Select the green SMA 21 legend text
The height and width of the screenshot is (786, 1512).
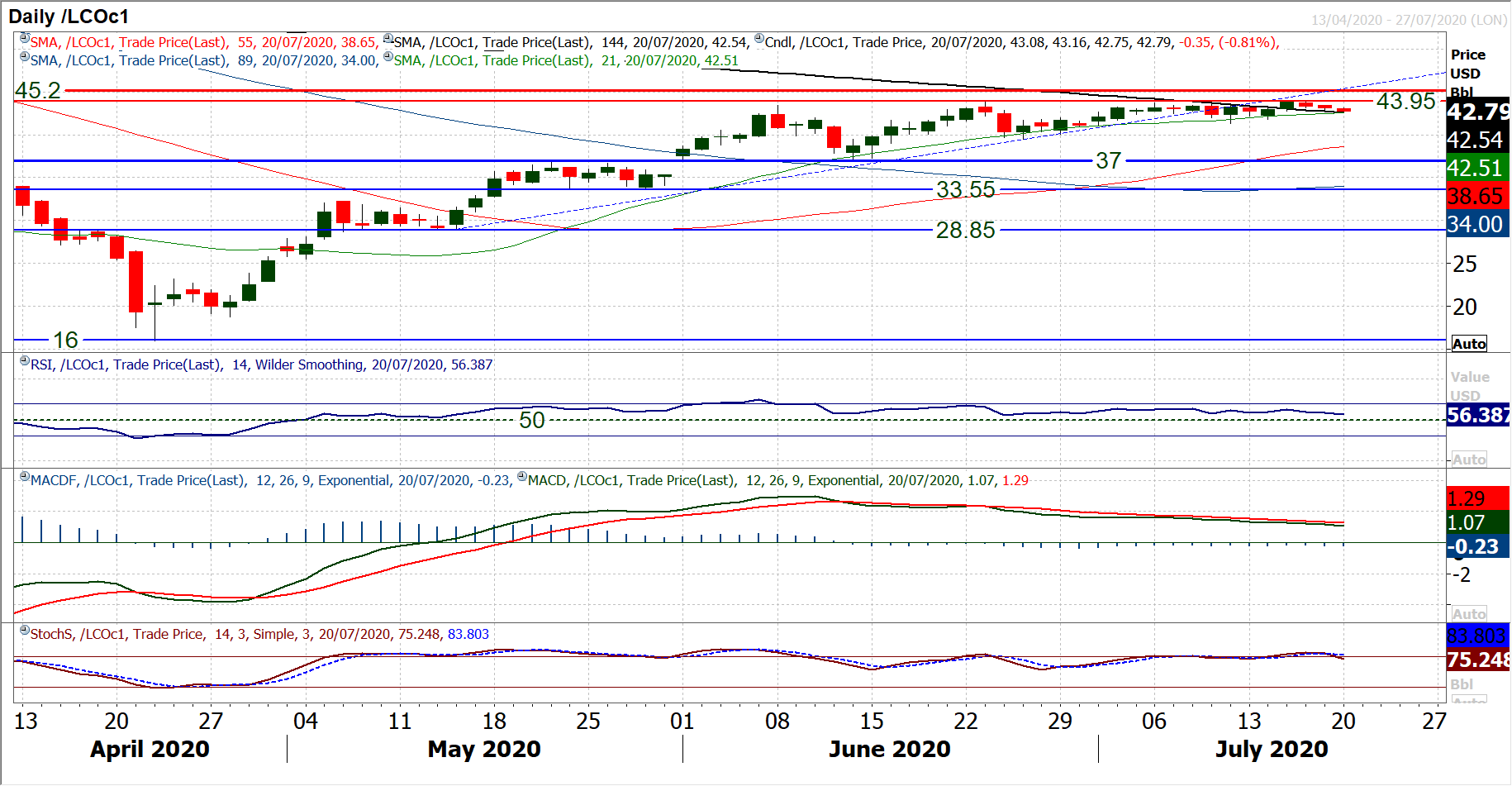click(x=566, y=60)
